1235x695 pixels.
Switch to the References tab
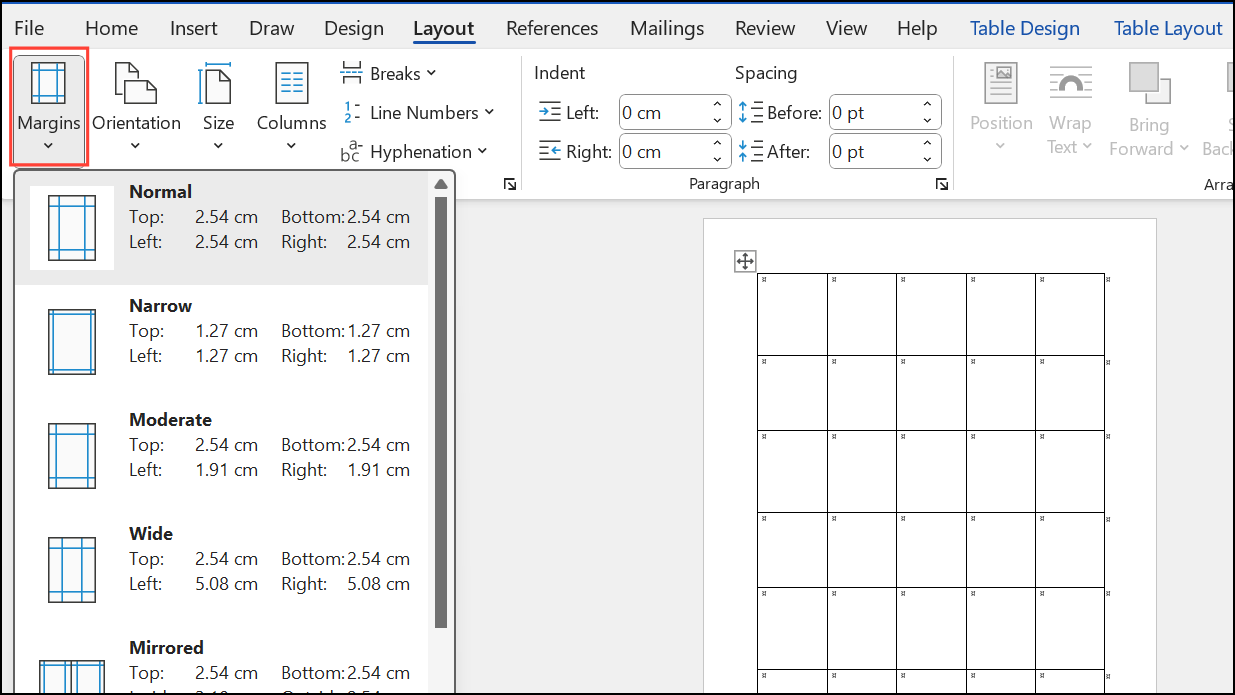pos(552,28)
